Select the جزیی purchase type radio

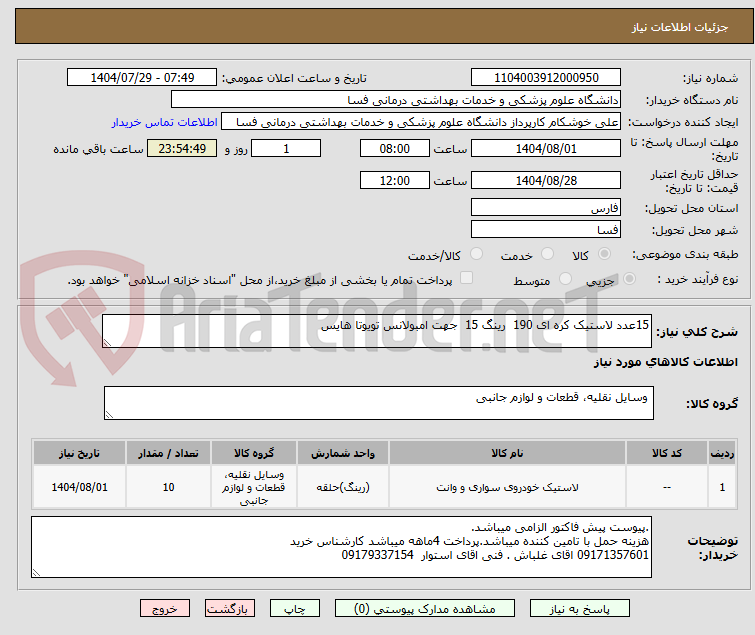pyautogui.click(x=629, y=279)
